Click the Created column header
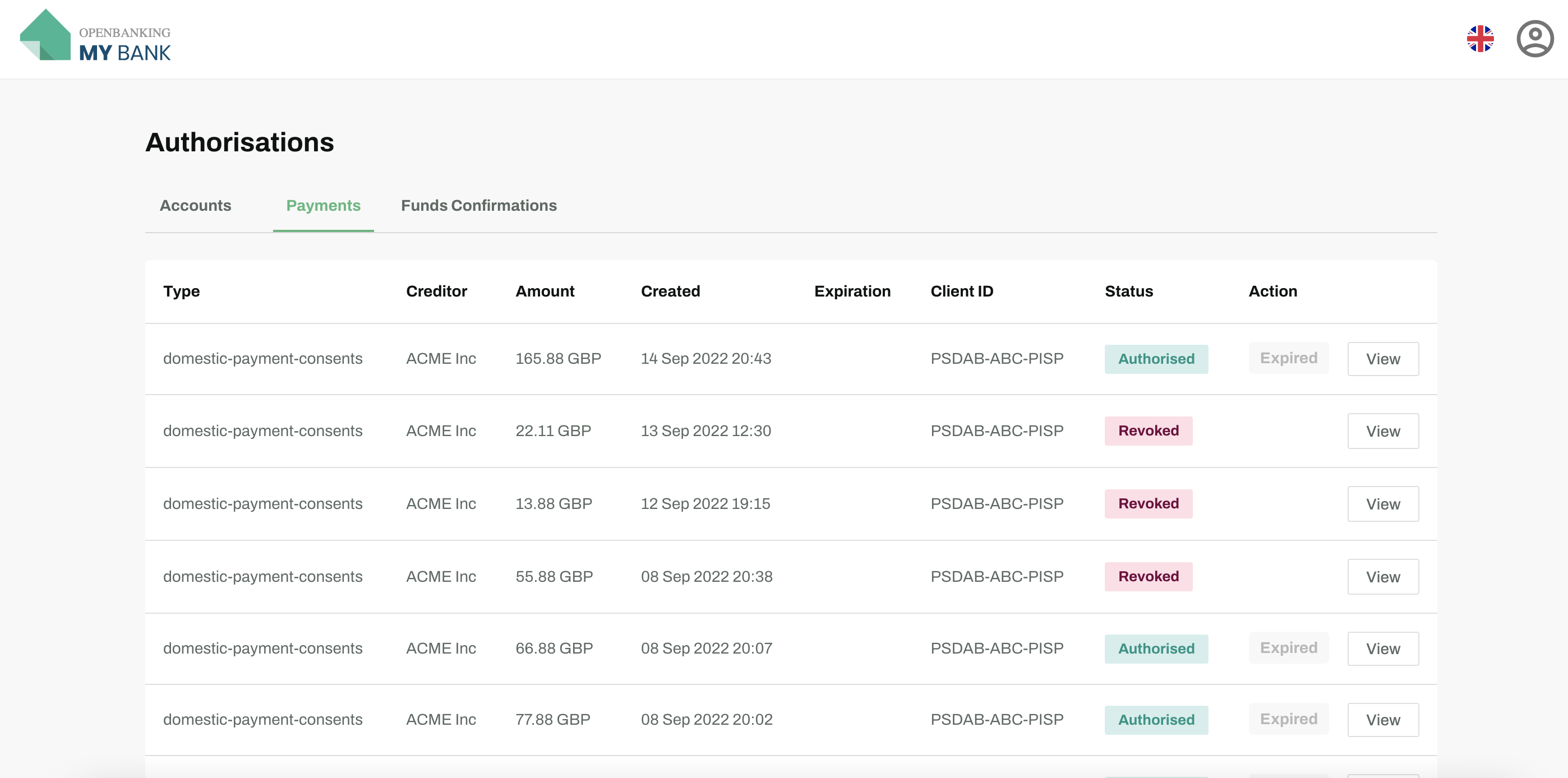Screen dimensions: 1568x778 670,291
